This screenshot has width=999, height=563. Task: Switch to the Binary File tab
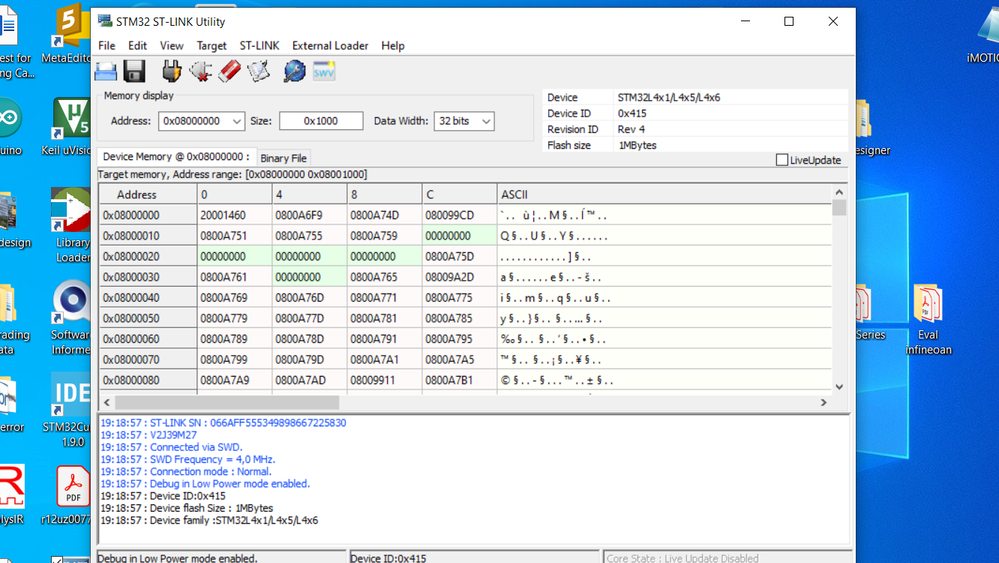click(284, 158)
